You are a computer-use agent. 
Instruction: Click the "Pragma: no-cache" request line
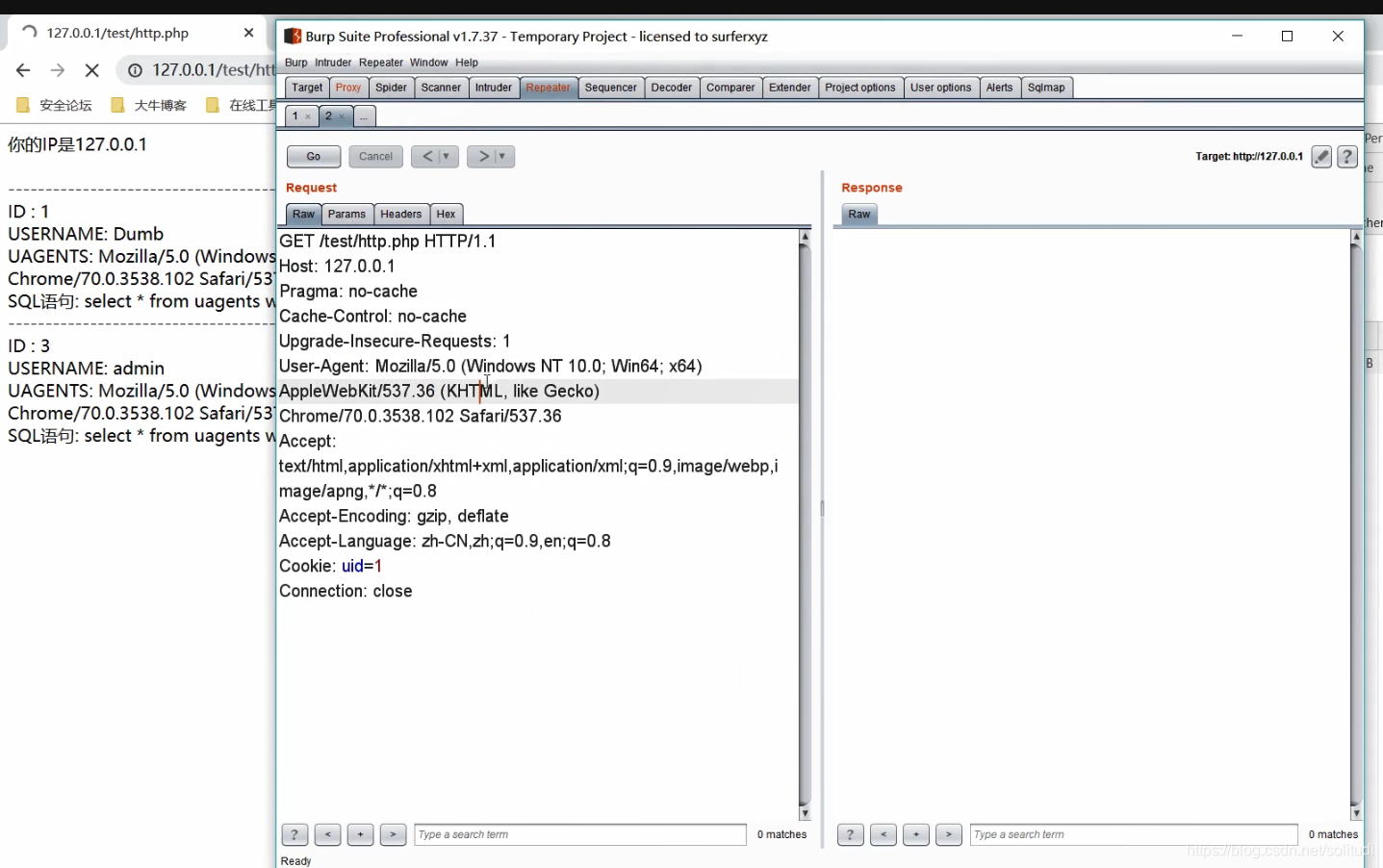(x=348, y=291)
